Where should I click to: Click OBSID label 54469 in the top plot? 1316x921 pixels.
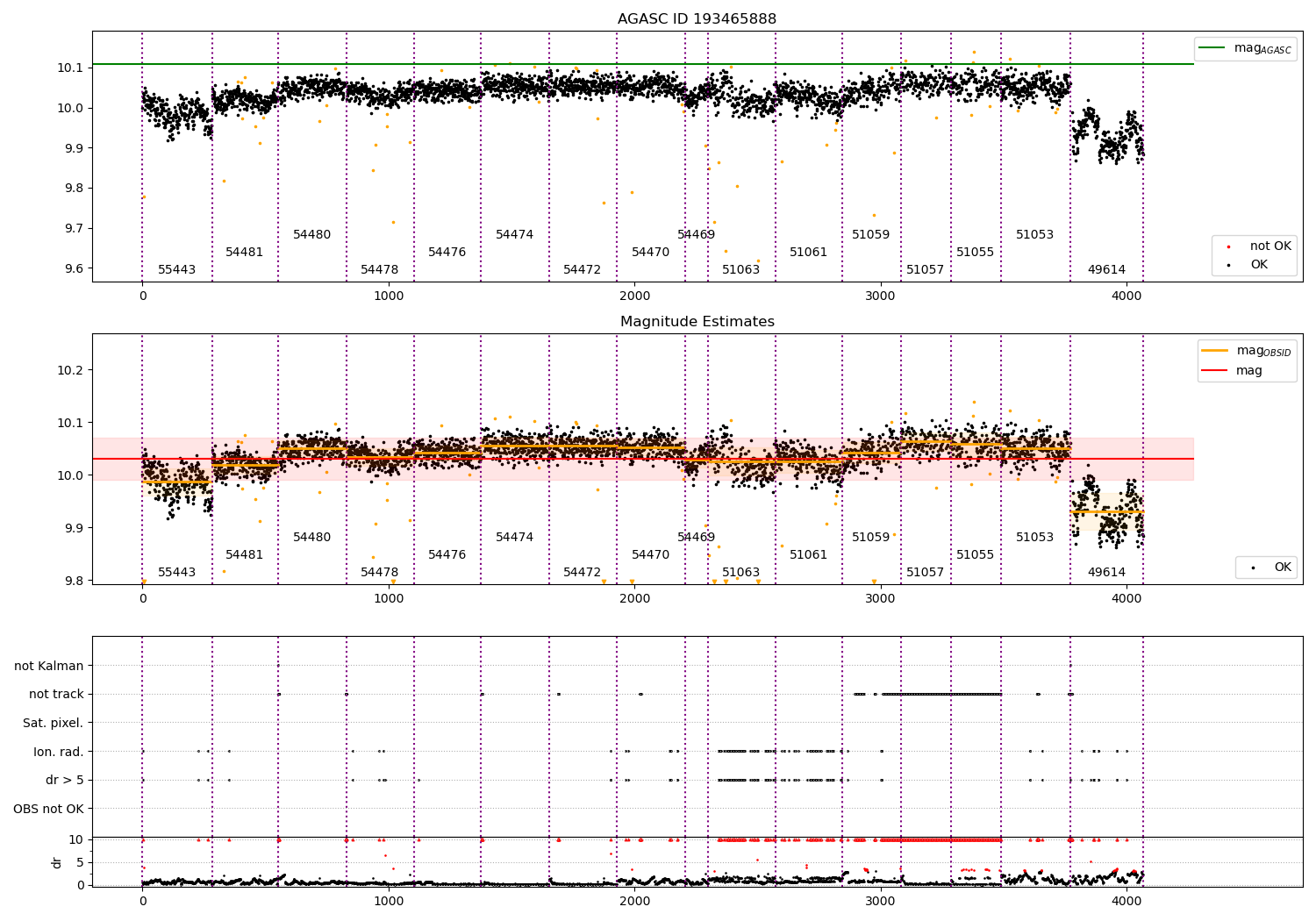[x=697, y=235]
